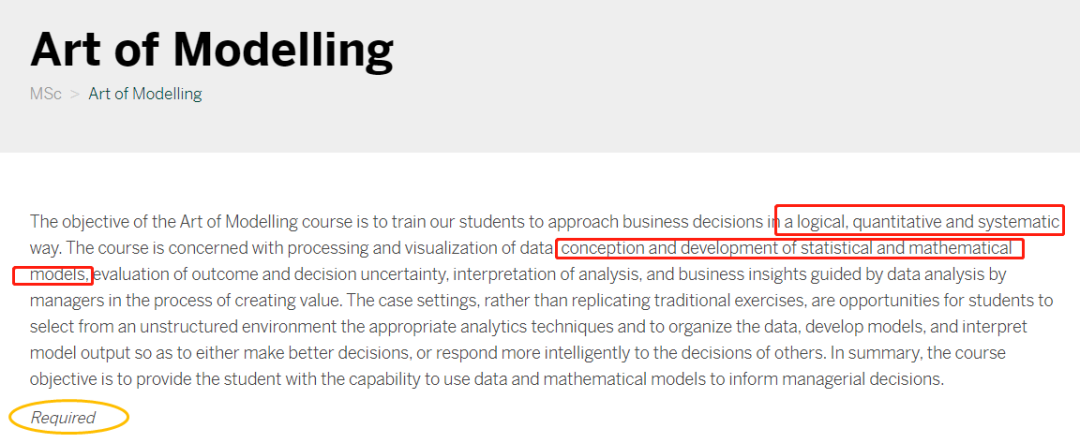Click the large Art of Modelling page heading
Screen dimensions: 1080x443
pyautogui.click(x=212, y=48)
